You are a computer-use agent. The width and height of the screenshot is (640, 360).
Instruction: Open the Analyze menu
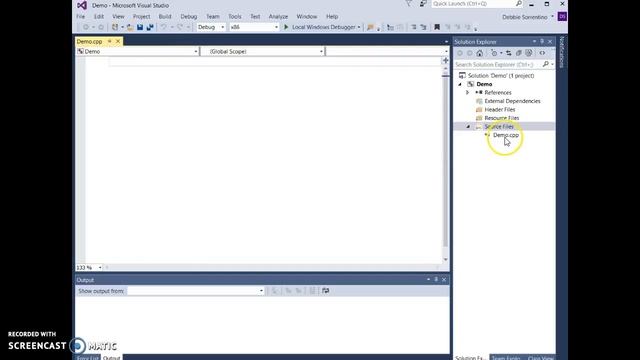pos(278,17)
